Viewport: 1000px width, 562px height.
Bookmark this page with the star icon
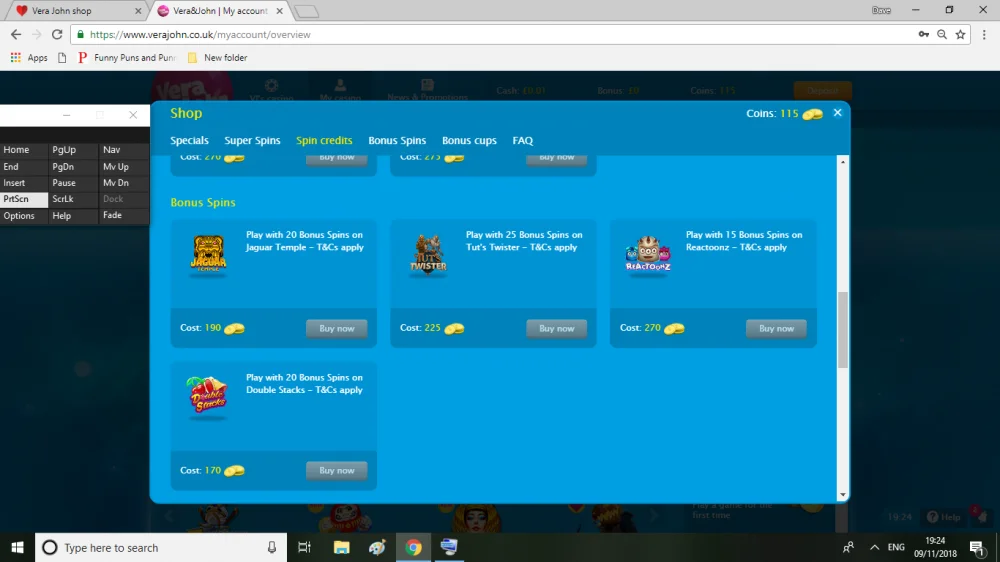(x=960, y=34)
